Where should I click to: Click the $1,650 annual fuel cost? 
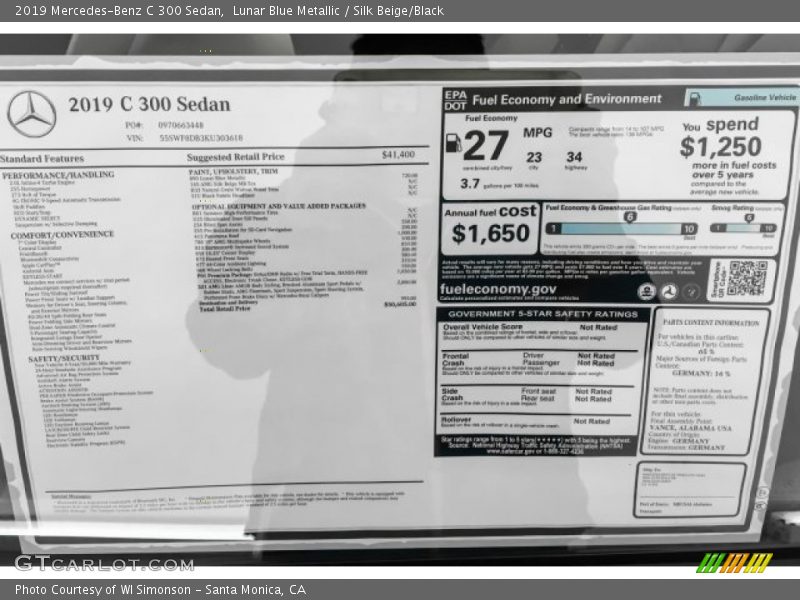pyautogui.click(x=491, y=234)
